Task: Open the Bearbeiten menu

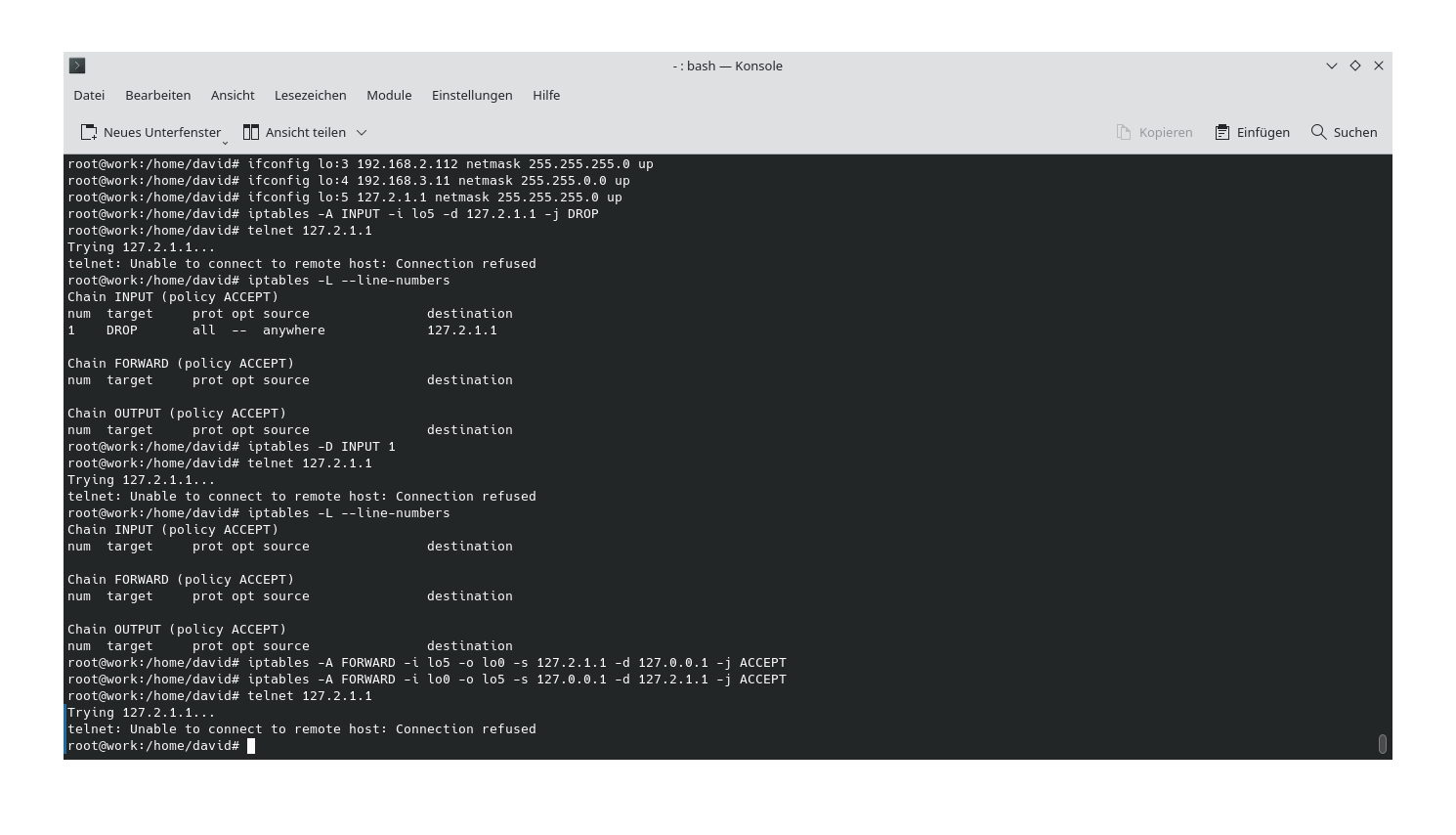Action: point(157,95)
